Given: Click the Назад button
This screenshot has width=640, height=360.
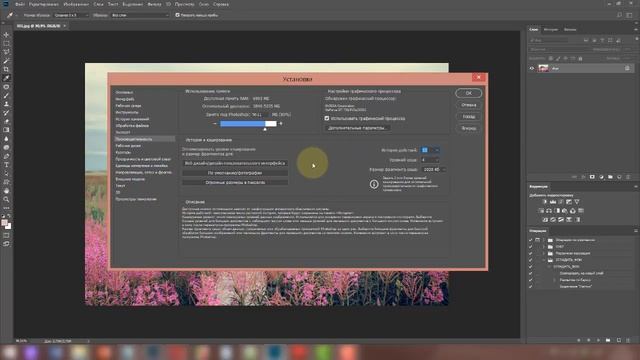Looking at the screenshot, I should (x=469, y=116).
